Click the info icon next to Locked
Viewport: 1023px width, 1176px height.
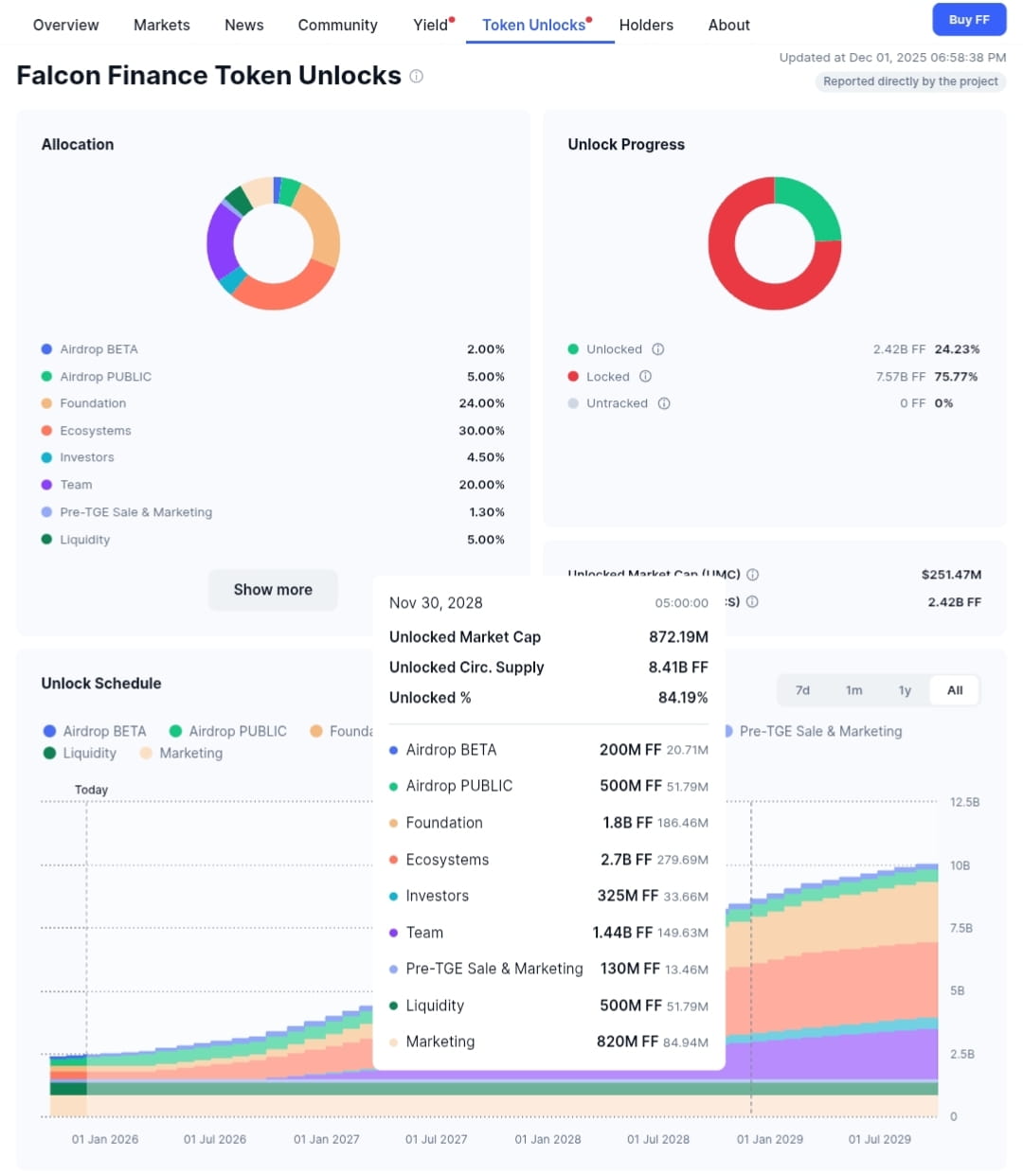645,376
